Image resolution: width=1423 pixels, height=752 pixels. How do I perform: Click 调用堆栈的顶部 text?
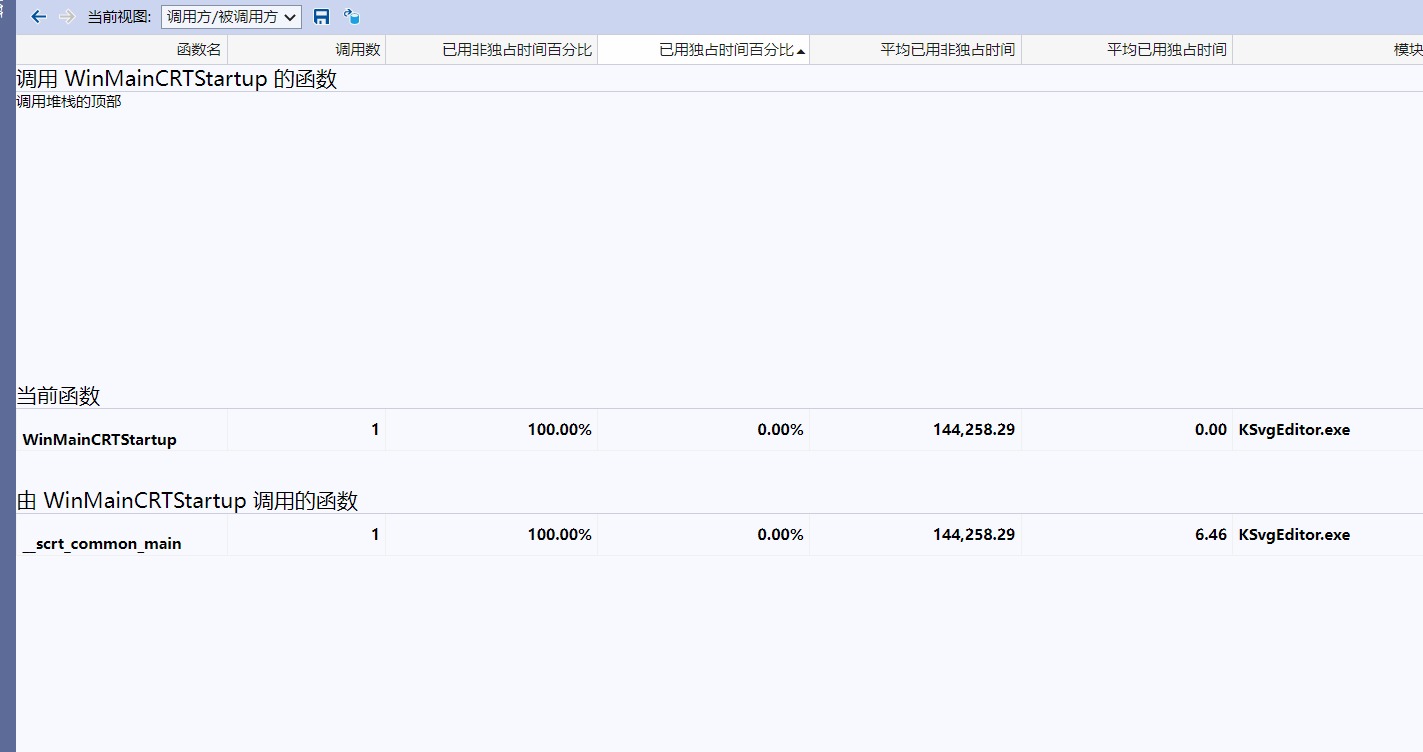(69, 101)
